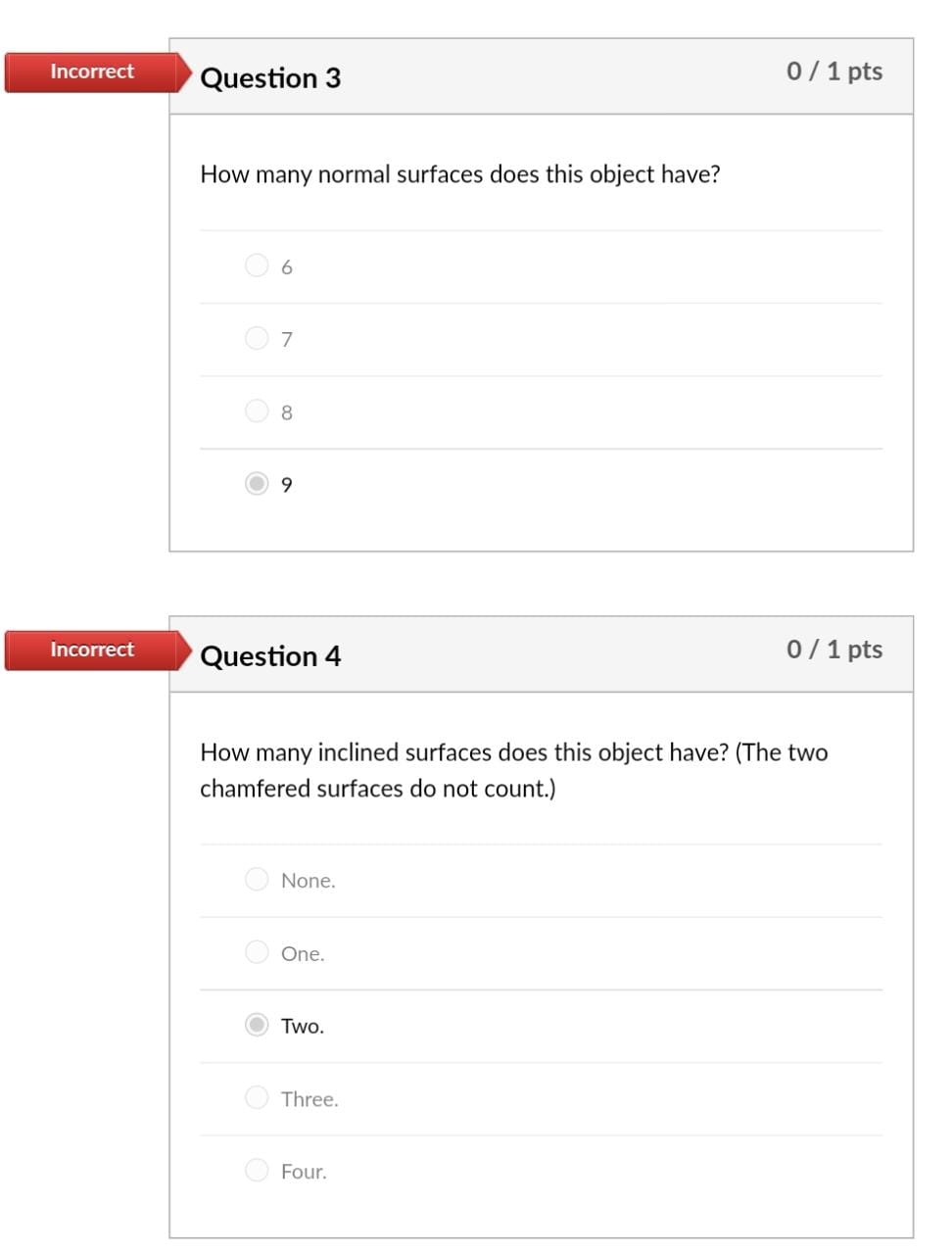The width and height of the screenshot is (952, 1254).
Task: Click the 0 / 1 pts score on Question 3
Action: pyautogui.click(x=834, y=71)
